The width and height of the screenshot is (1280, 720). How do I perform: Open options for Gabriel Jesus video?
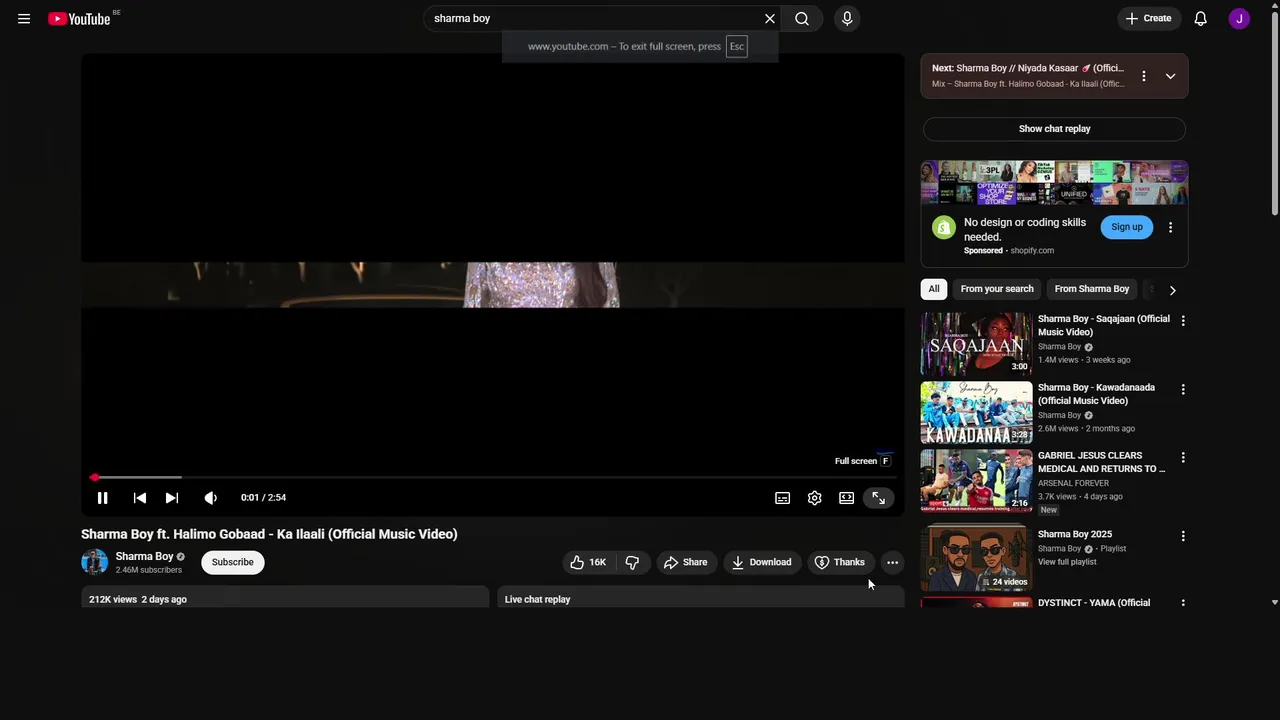pos(1183,457)
